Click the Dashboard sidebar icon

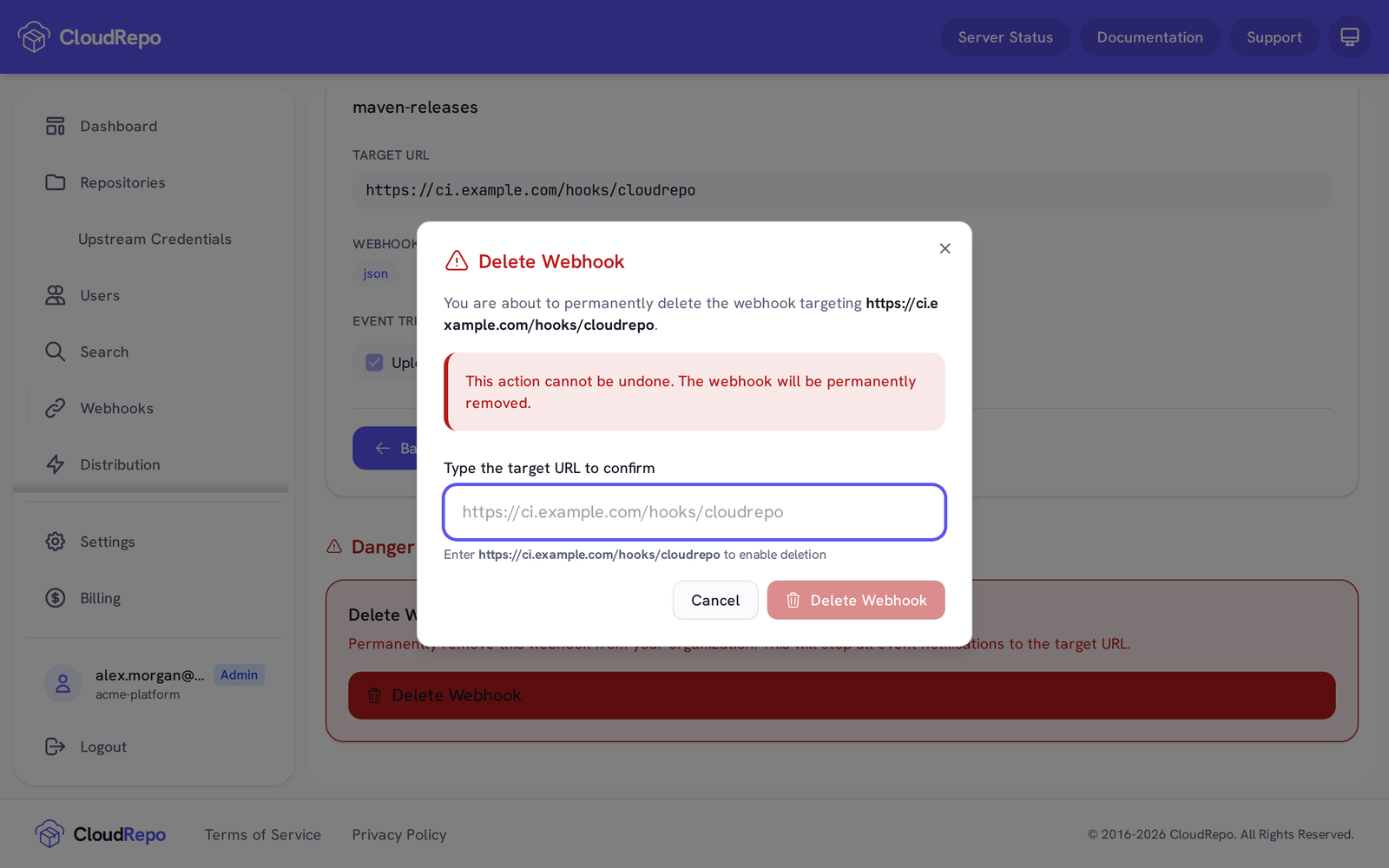click(x=56, y=126)
